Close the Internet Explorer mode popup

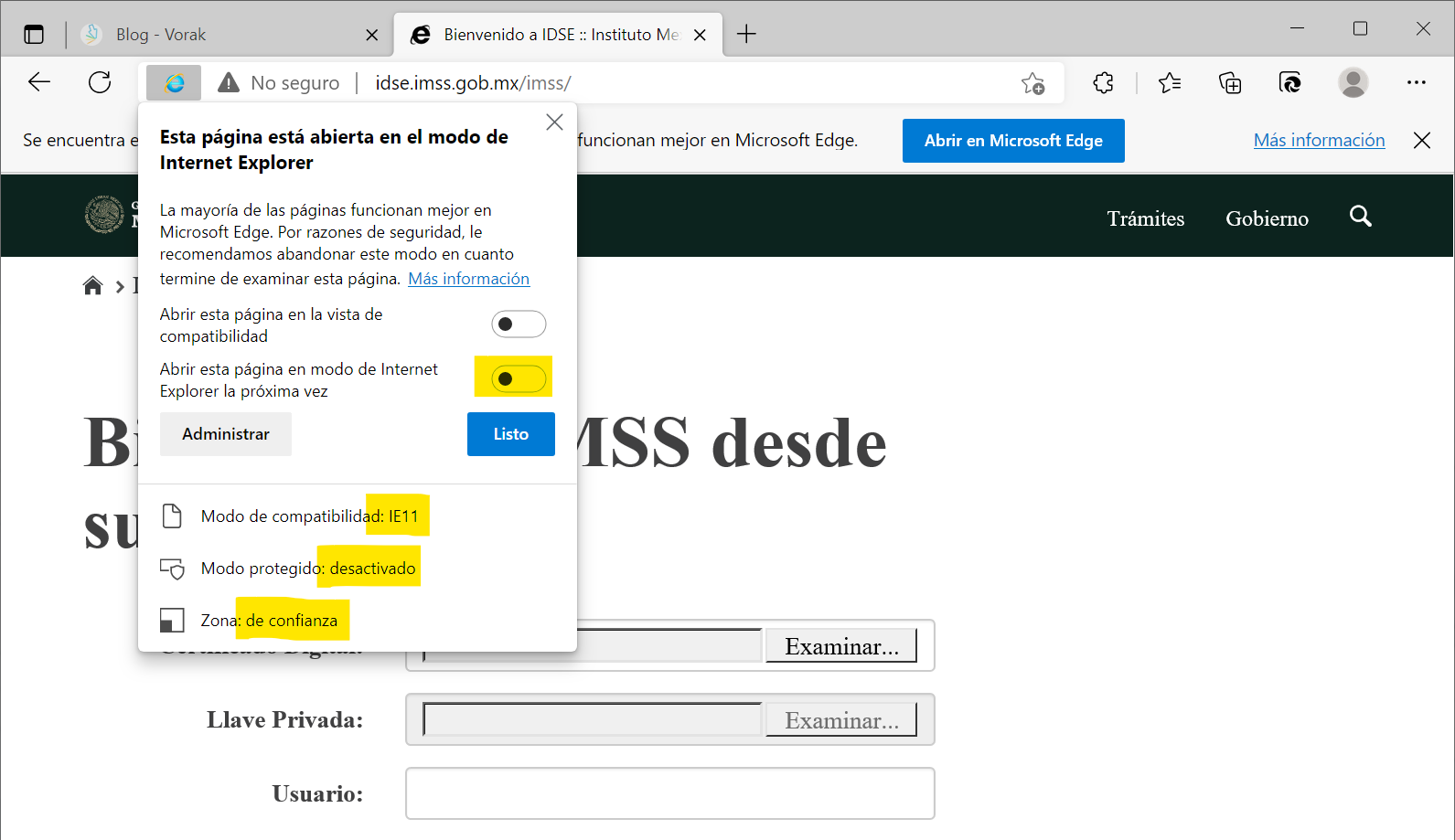[x=554, y=122]
